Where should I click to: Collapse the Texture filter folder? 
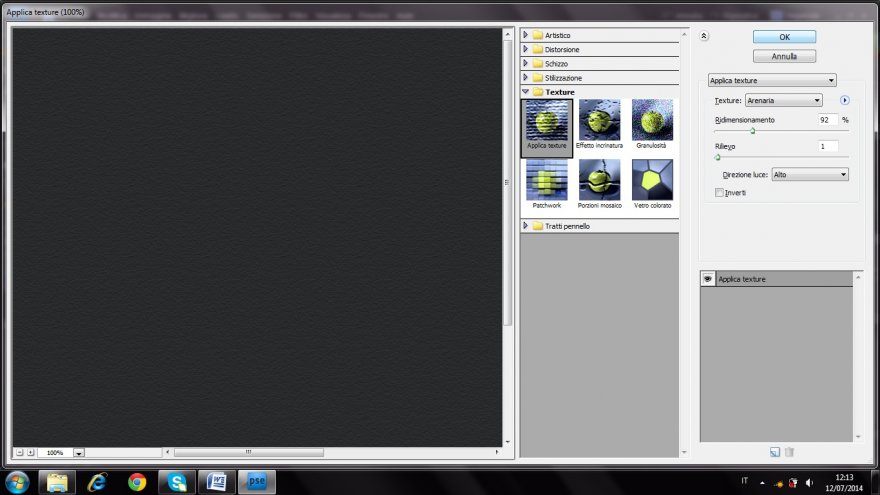526,92
